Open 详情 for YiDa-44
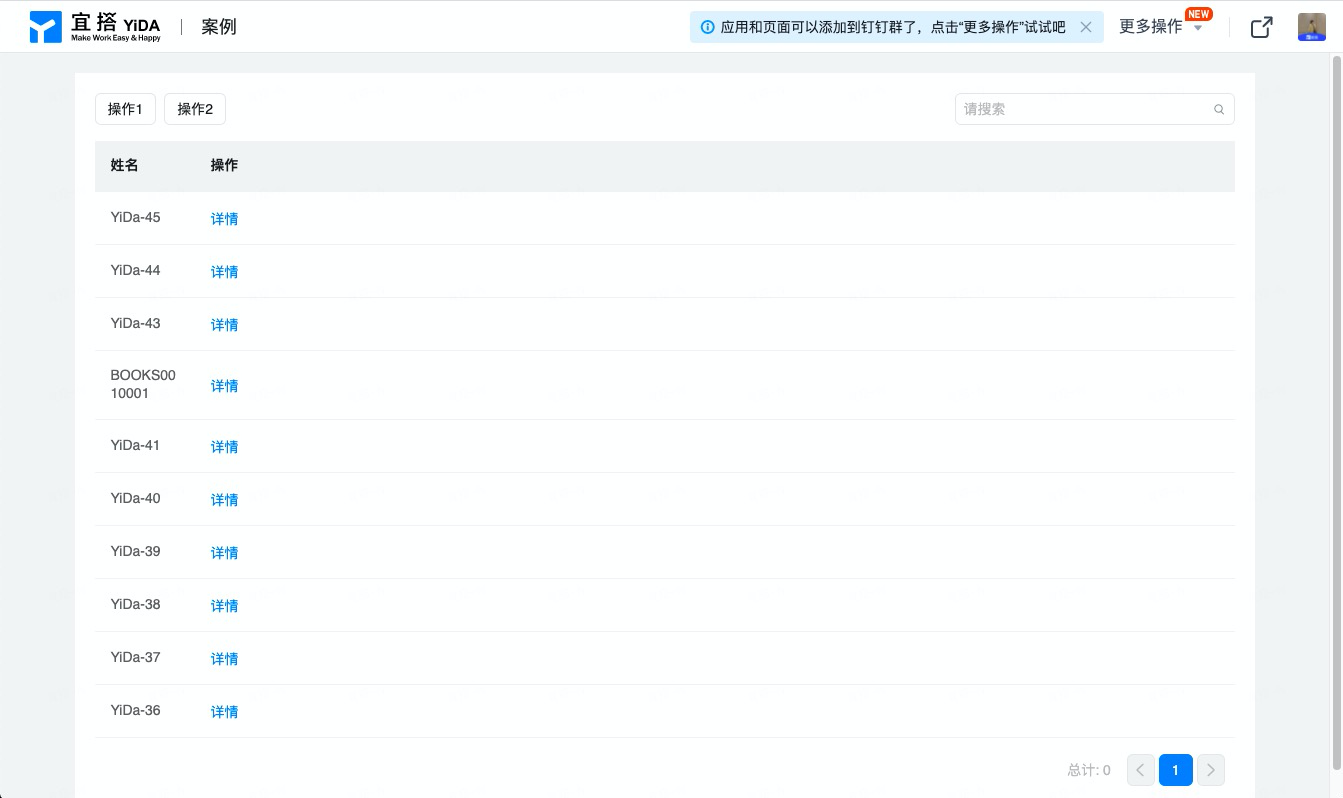The width and height of the screenshot is (1343, 798). coord(224,272)
